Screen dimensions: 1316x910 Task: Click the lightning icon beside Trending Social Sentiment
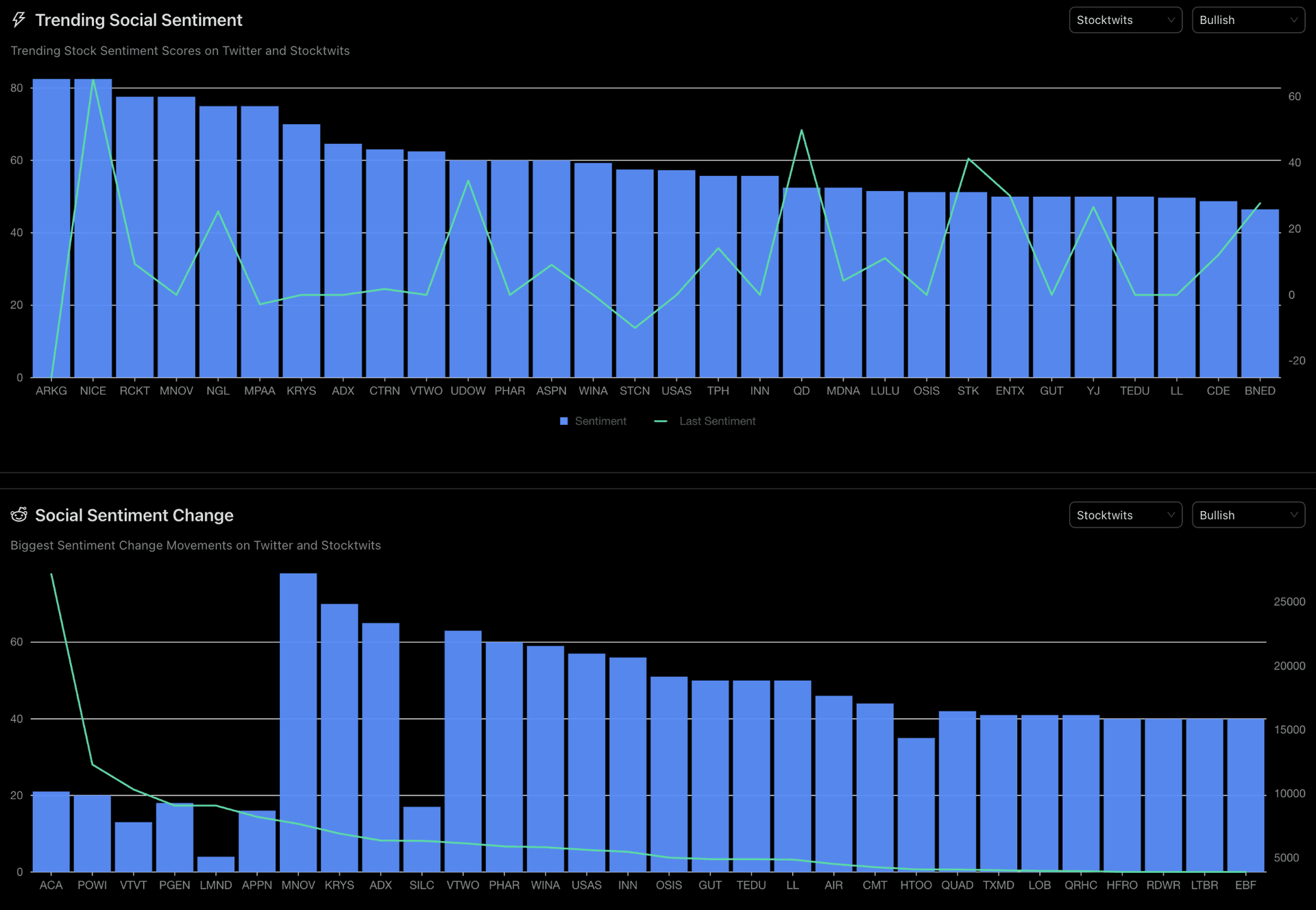19,20
